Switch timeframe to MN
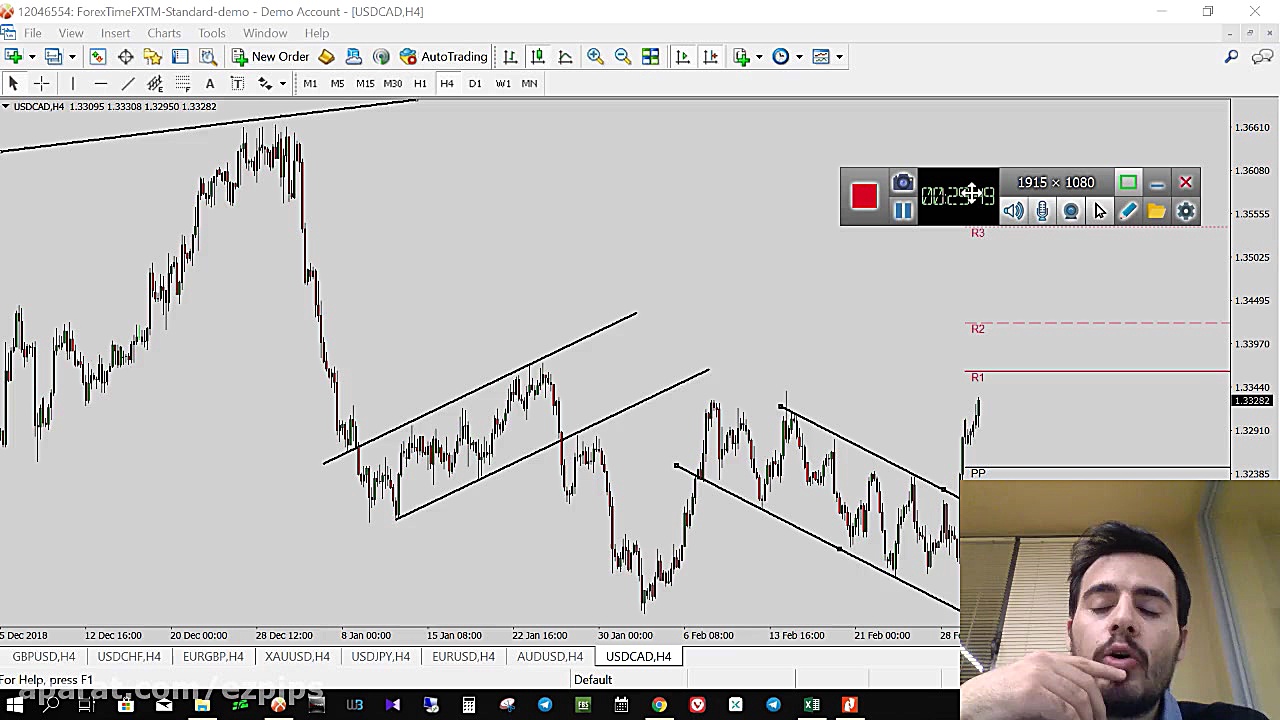 pyautogui.click(x=529, y=83)
